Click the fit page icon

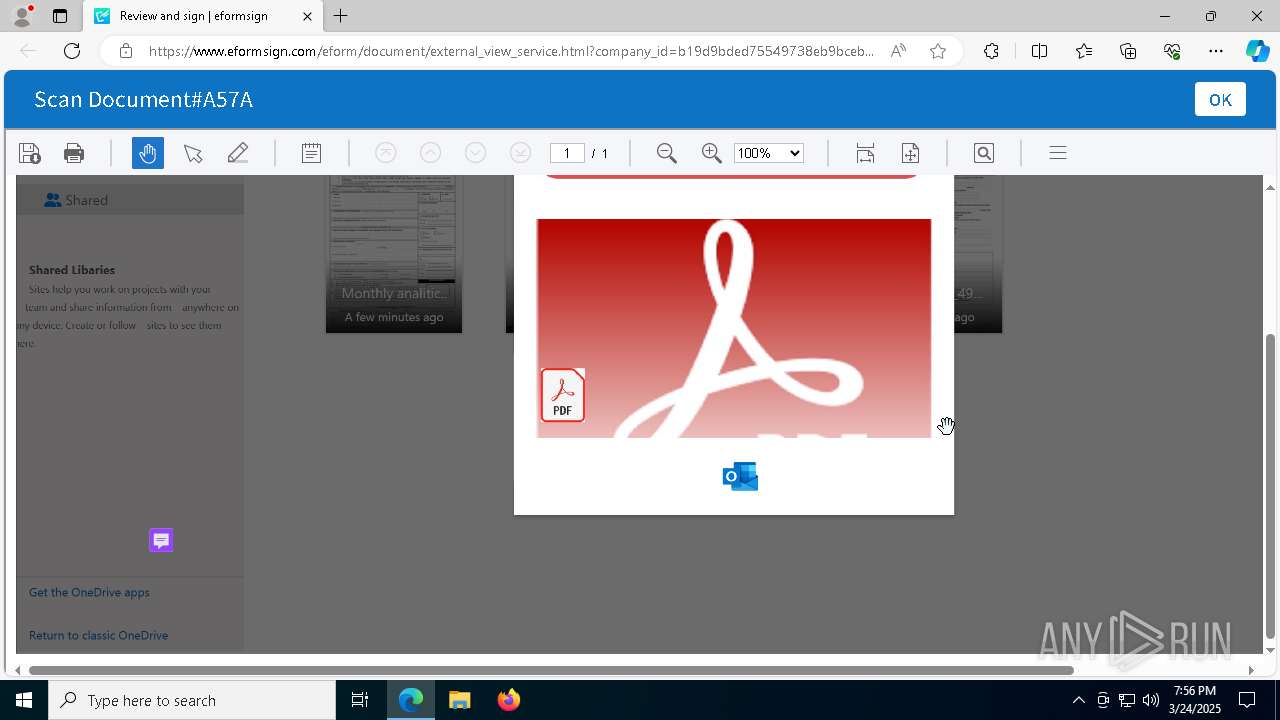click(x=910, y=153)
